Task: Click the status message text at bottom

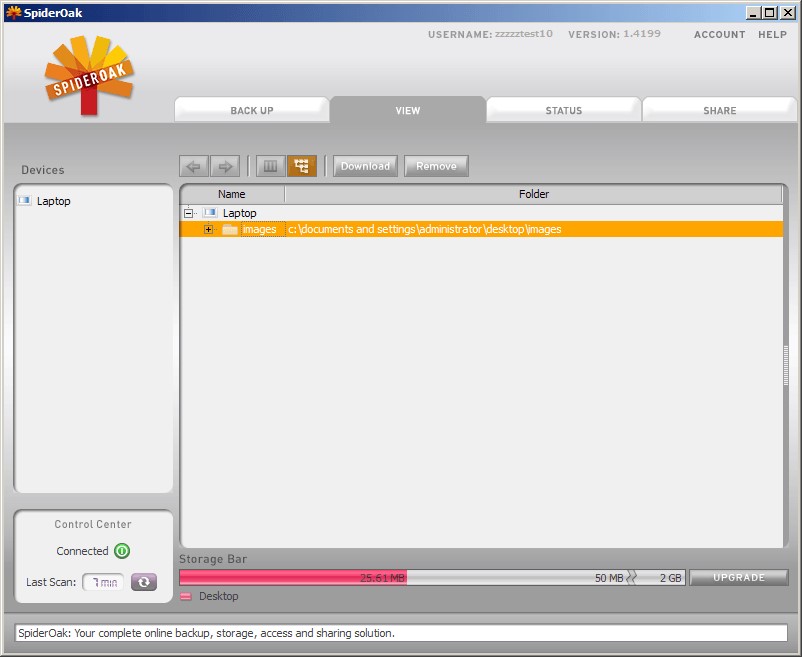Action: point(207,633)
